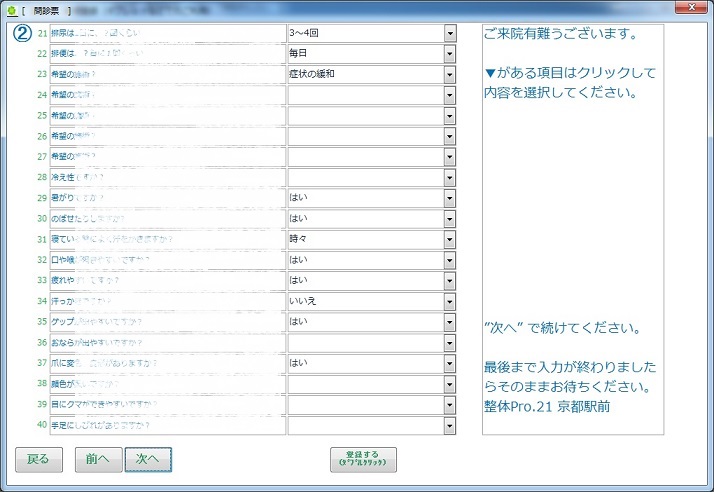Click question field 40 手足にしびれ
The image size is (714, 492).
click(x=168, y=426)
